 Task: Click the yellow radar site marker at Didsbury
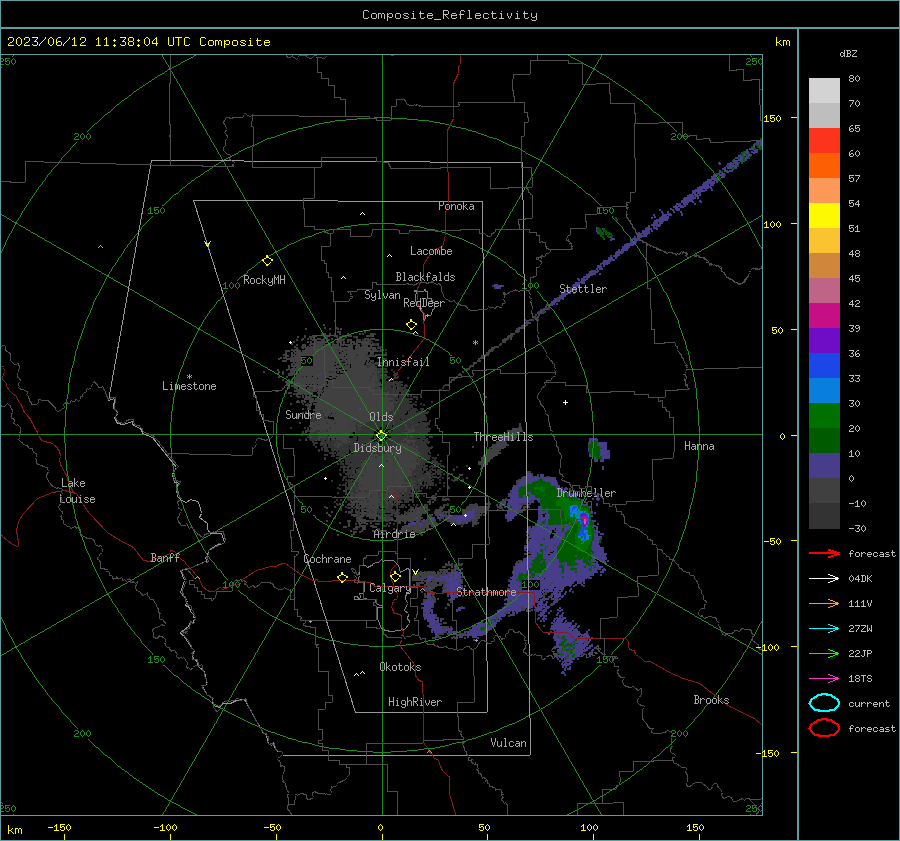[x=381, y=435]
